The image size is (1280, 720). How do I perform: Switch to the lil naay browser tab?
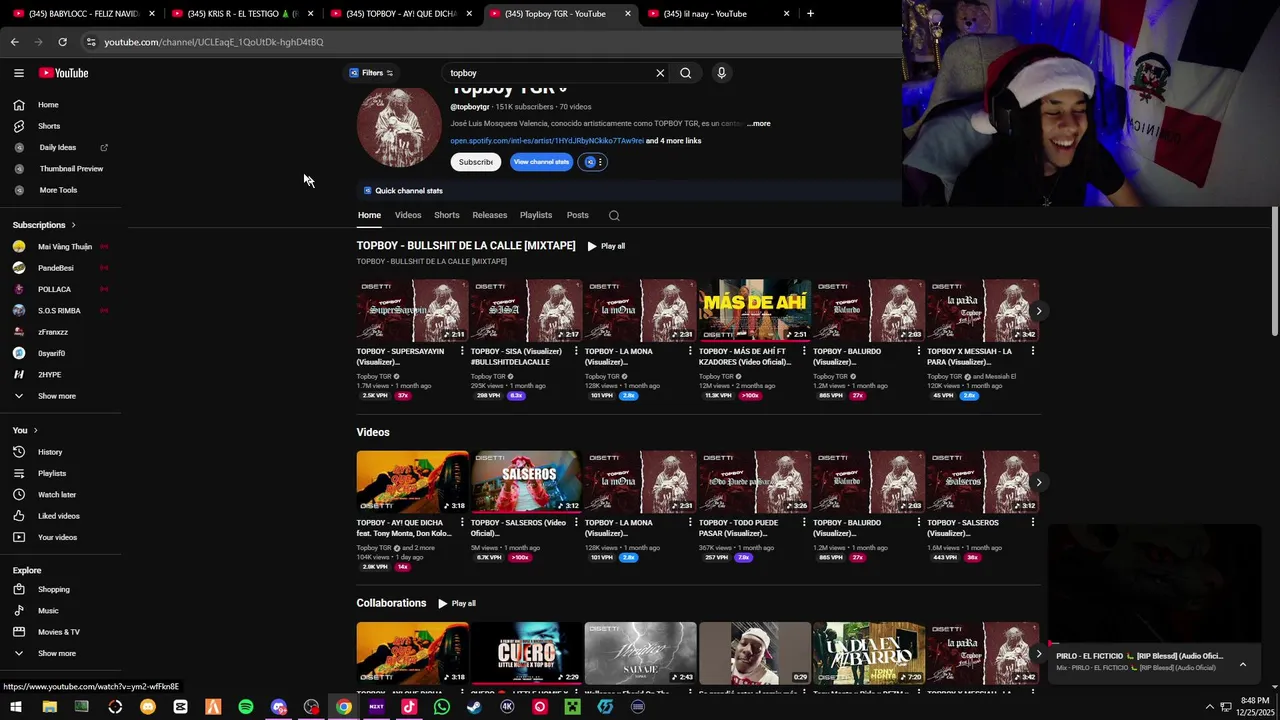tap(718, 13)
